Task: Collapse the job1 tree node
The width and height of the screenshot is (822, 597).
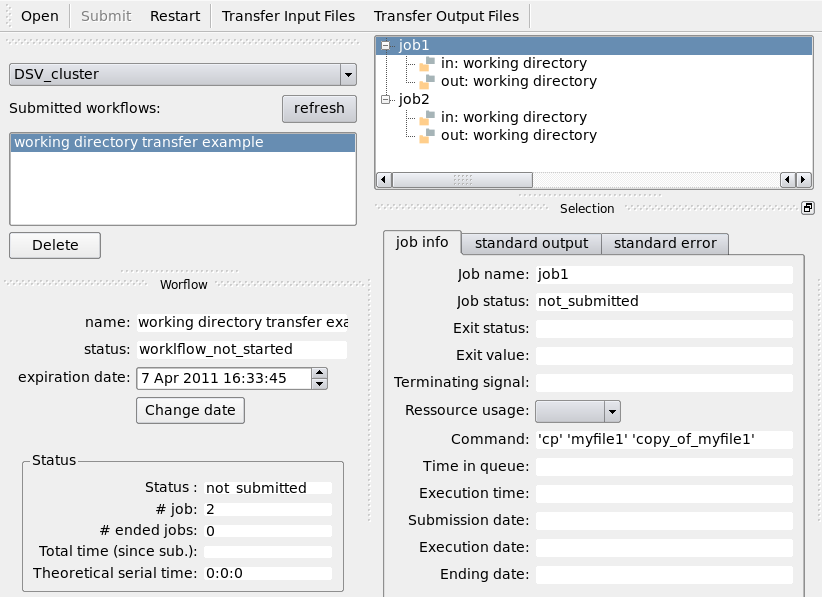Action: click(x=387, y=45)
